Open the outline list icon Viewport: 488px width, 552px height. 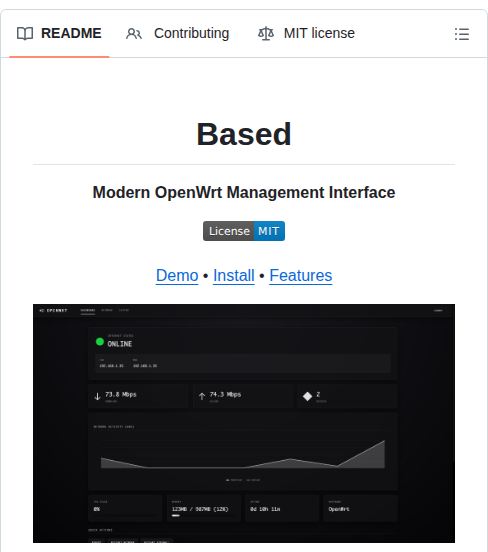click(x=462, y=34)
